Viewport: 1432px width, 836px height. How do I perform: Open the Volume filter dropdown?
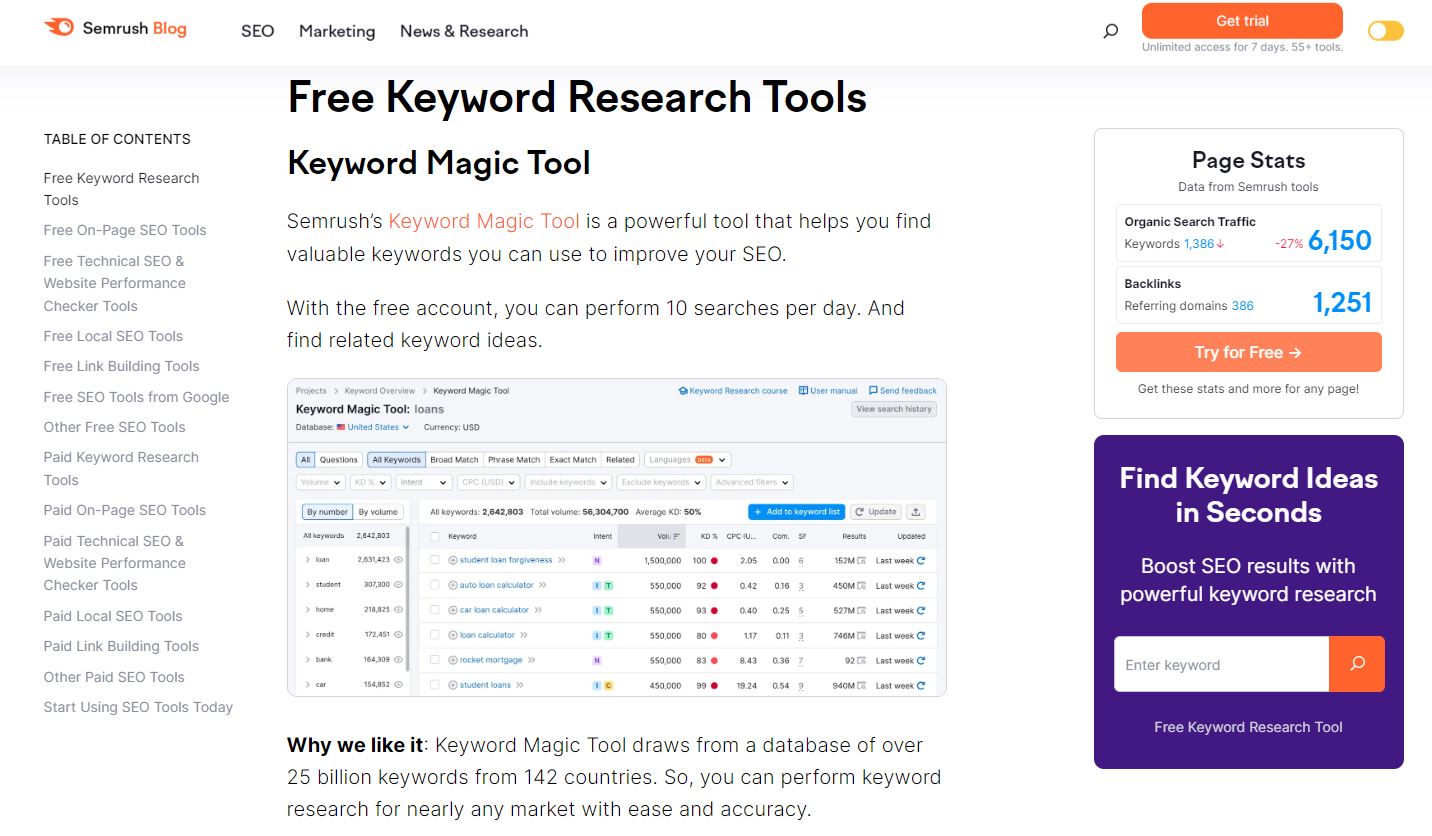[320, 482]
